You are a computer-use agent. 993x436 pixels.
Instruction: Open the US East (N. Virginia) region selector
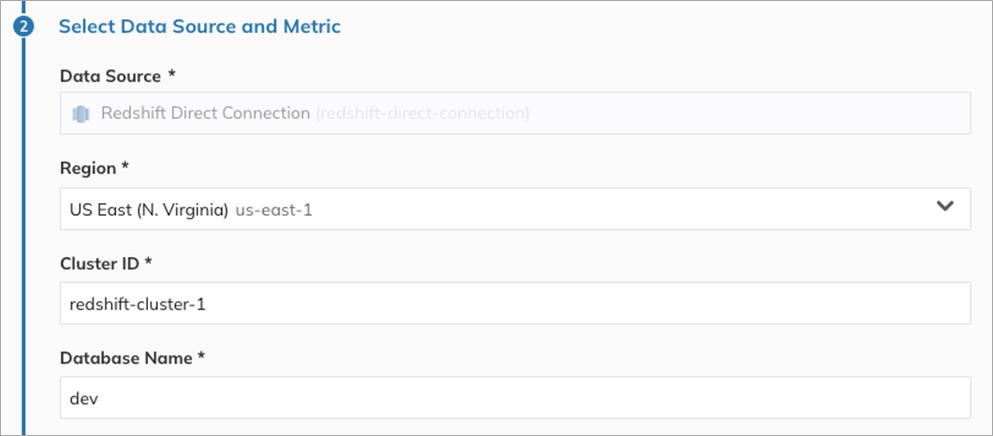[x=500, y=208]
